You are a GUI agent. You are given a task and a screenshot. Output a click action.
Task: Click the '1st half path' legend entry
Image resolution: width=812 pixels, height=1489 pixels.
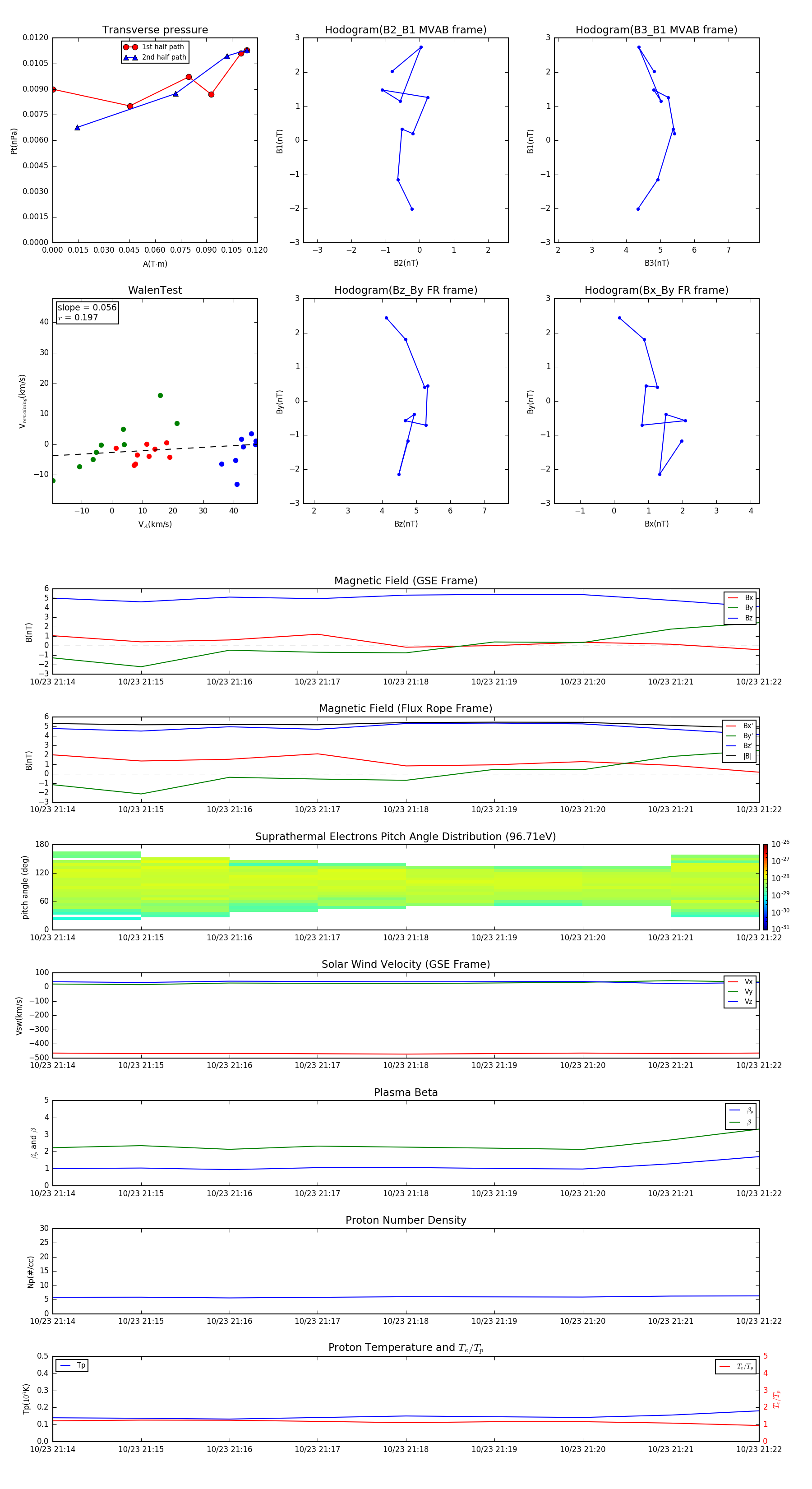pyautogui.click(x=154, y=47)
